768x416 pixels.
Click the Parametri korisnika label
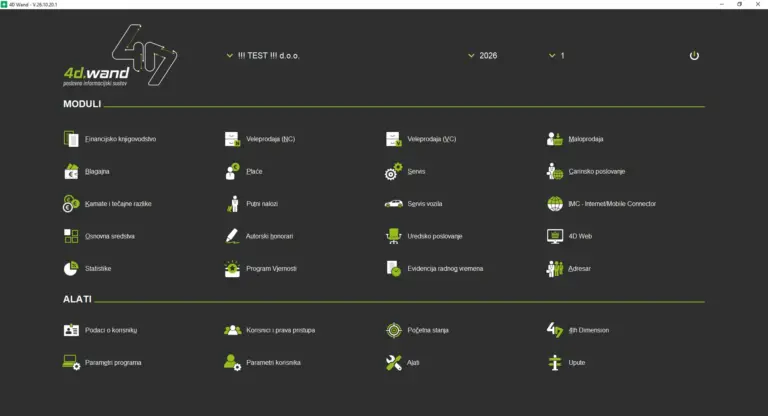click(x=273, y=363)
